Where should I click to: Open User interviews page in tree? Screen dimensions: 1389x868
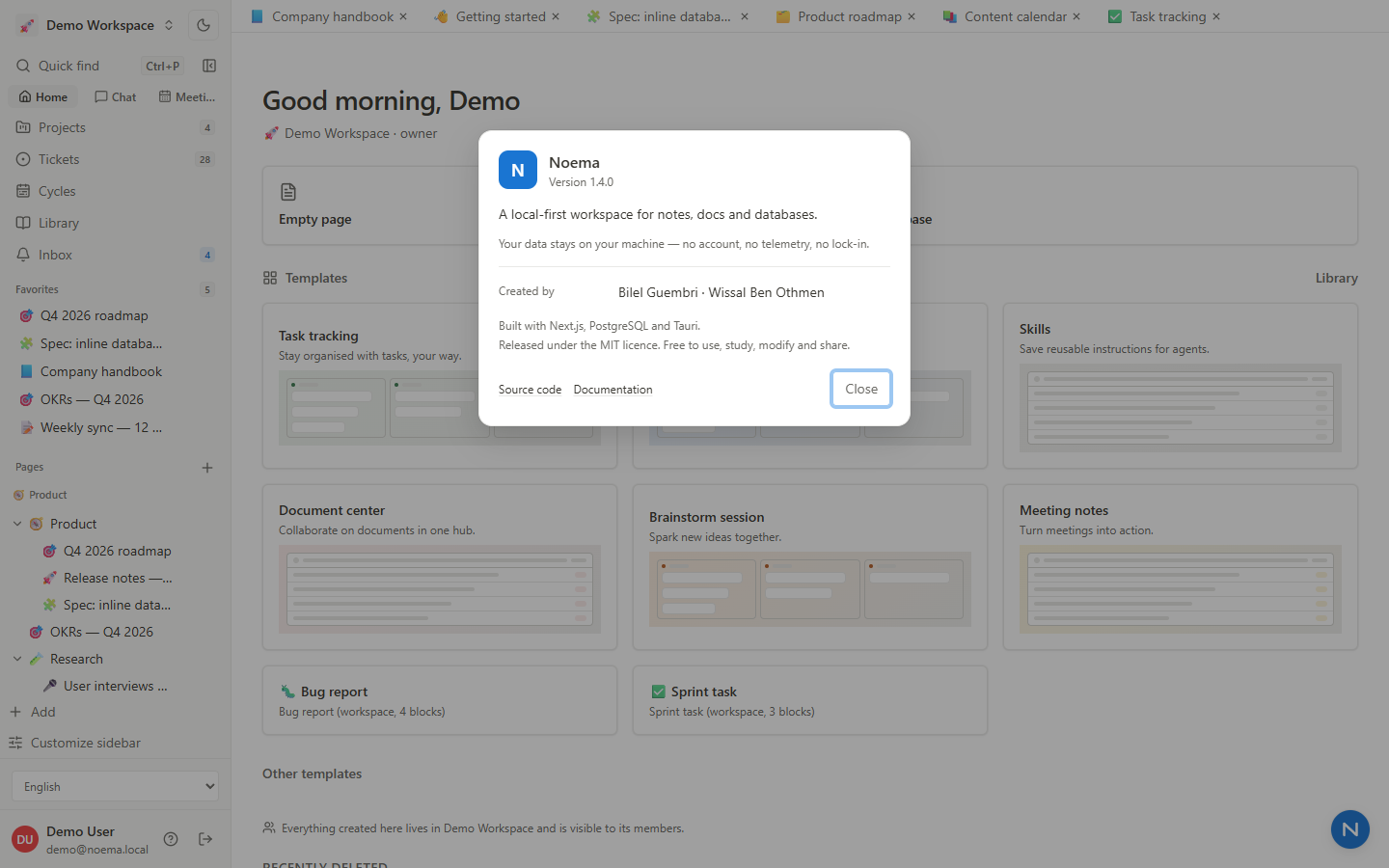point(116,686)
